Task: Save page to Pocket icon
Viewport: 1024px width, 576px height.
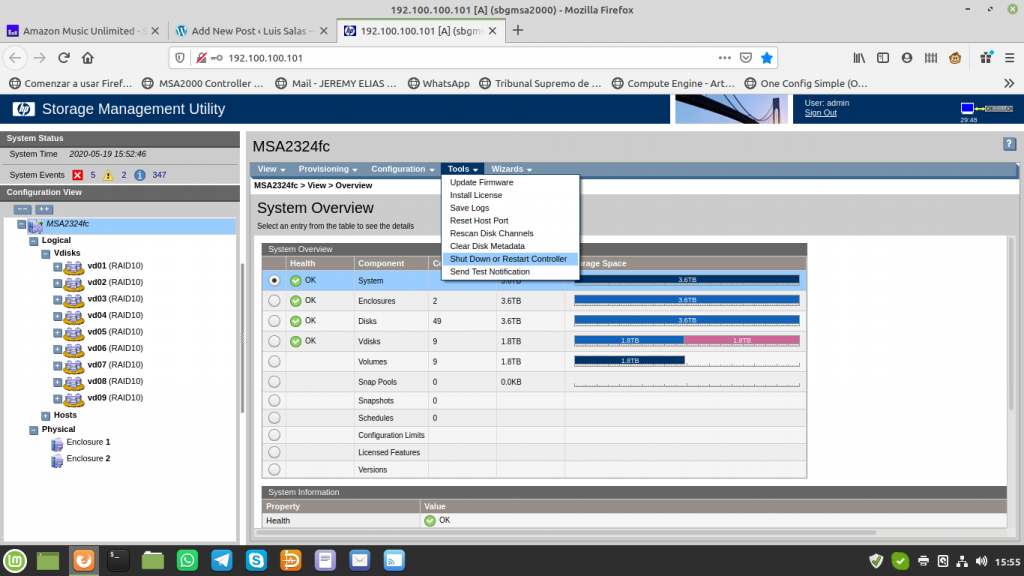Action: [x=746, y=57]
